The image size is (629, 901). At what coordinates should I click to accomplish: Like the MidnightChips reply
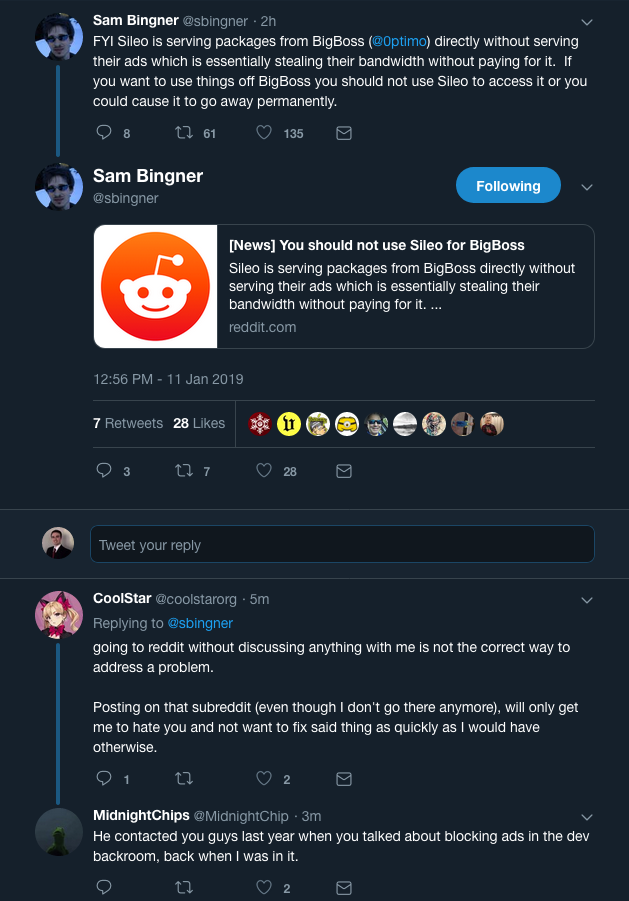coord(264,887)
